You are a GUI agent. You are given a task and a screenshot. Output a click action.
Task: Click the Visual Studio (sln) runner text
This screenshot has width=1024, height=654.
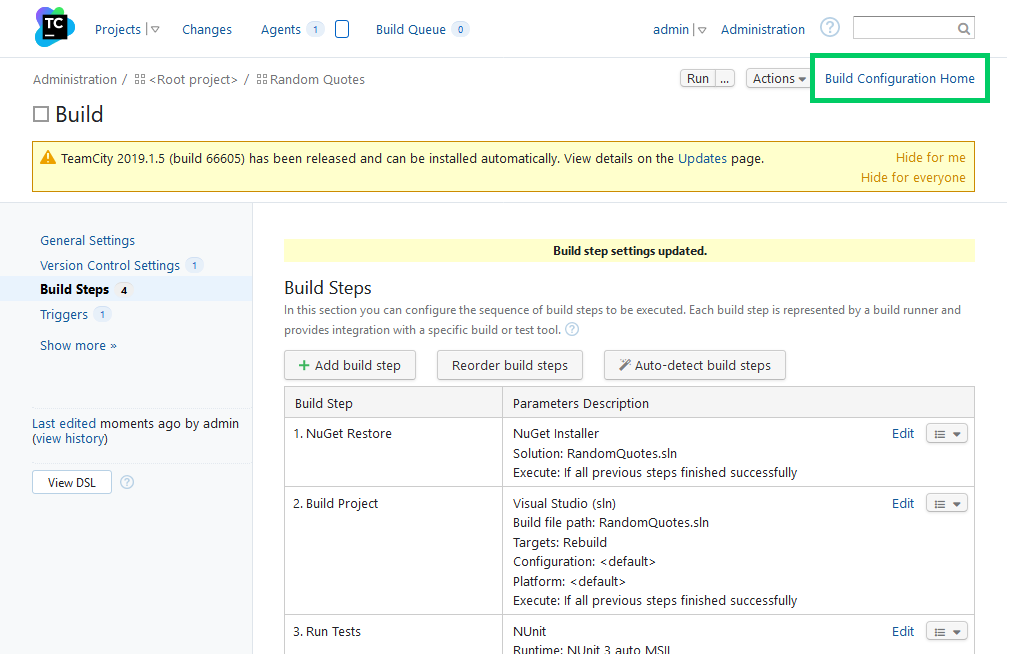pyautogui.click(x=564, y=504)
